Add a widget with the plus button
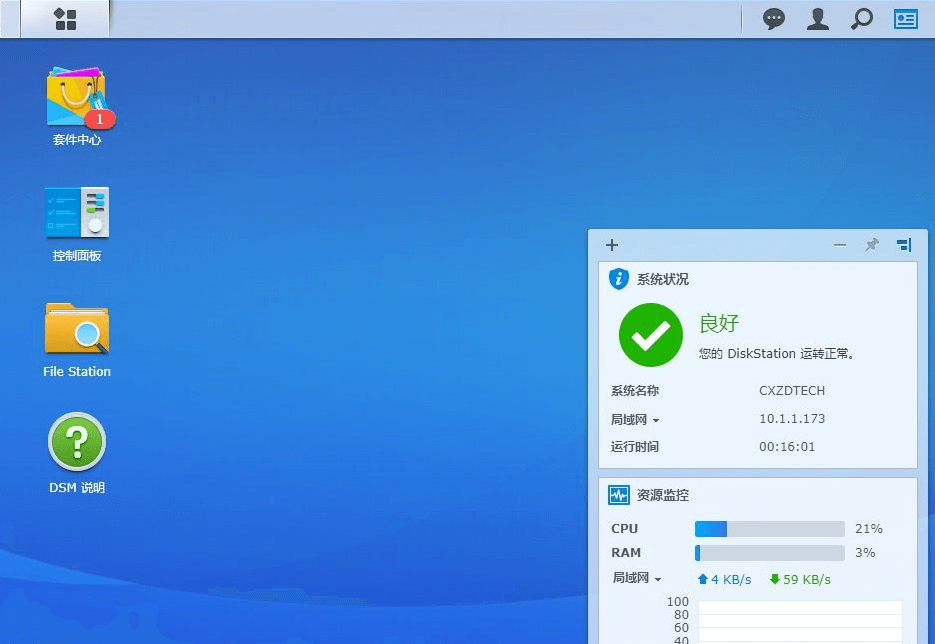This screenshot has width=935, height=644. (612, 245)
